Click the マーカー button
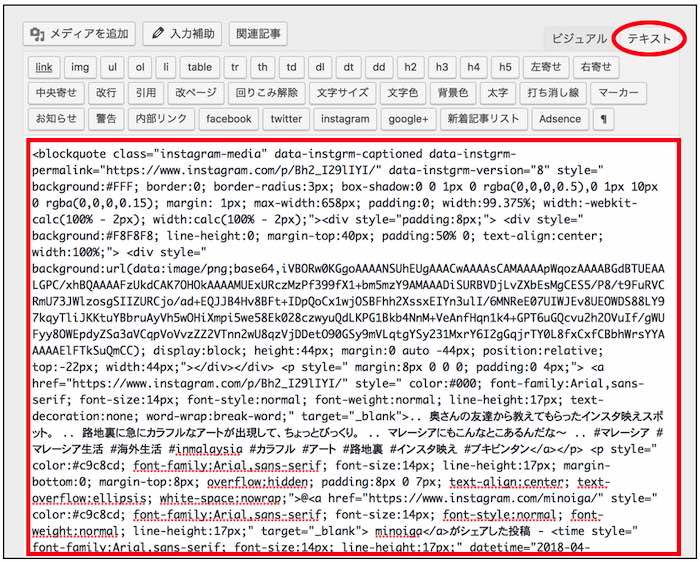Viewport: 700px width, 562px height. pos(618,93)
